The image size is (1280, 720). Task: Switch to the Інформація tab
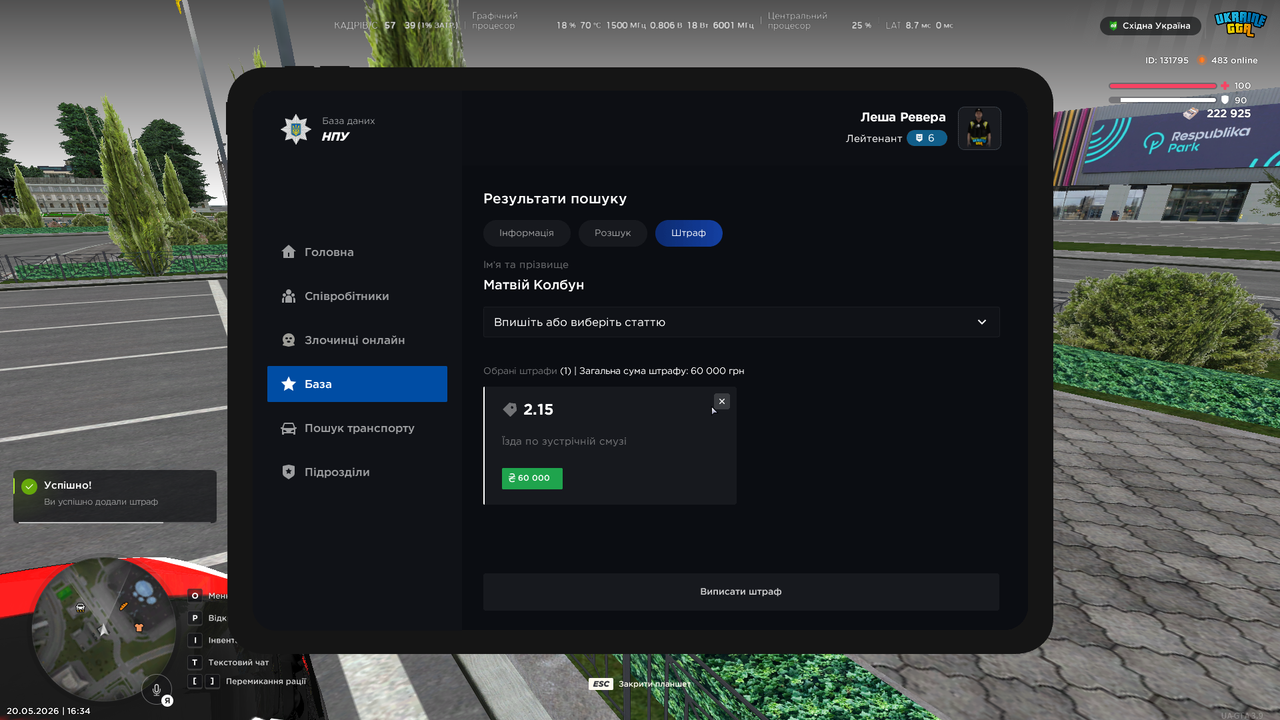pyautogui.click(x=526, y=233)
